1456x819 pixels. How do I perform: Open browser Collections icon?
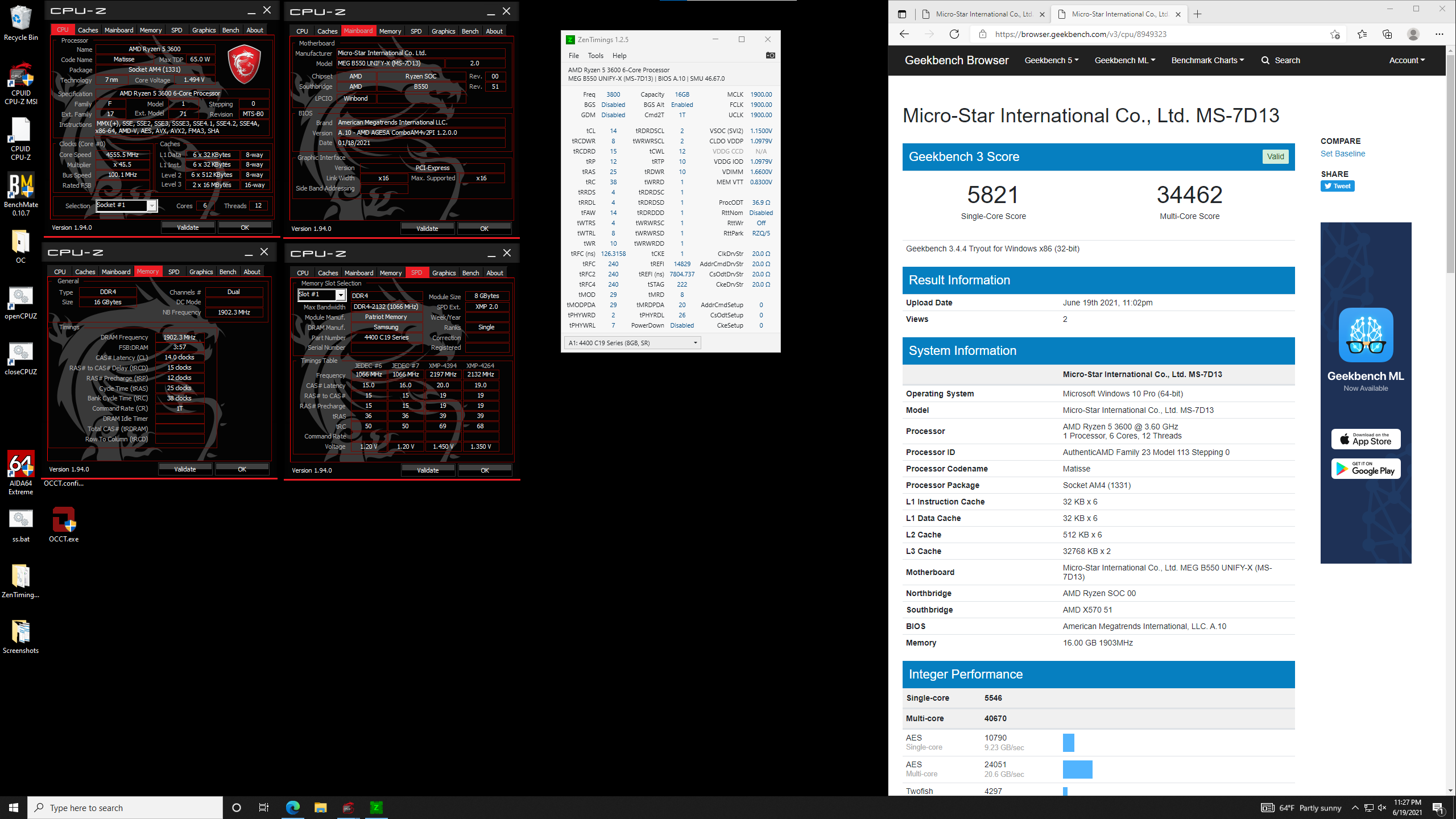click(x=1387, y=34)
